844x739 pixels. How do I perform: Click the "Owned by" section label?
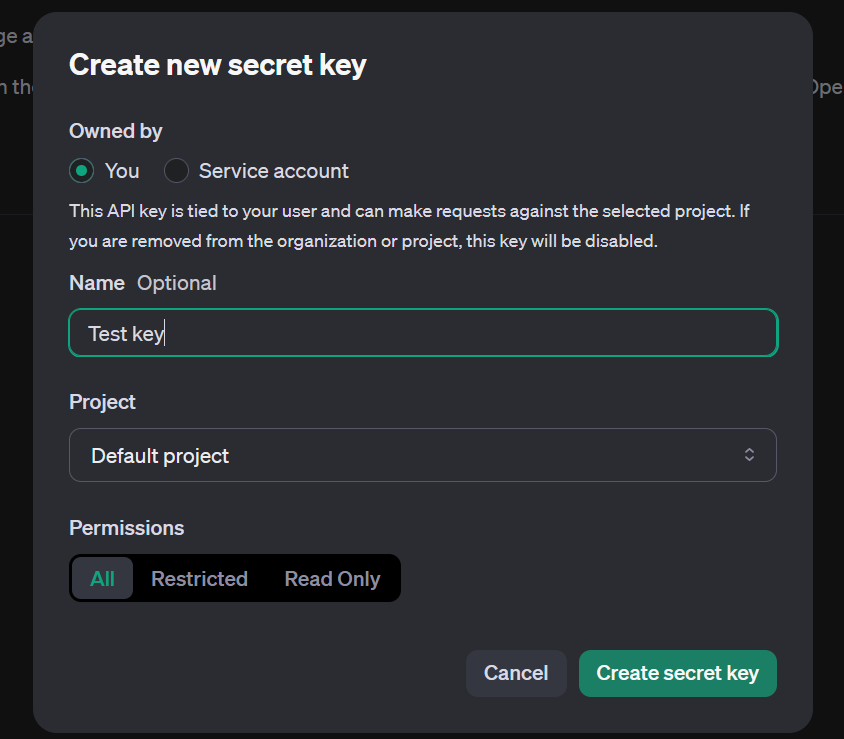[x=115, y=131]
